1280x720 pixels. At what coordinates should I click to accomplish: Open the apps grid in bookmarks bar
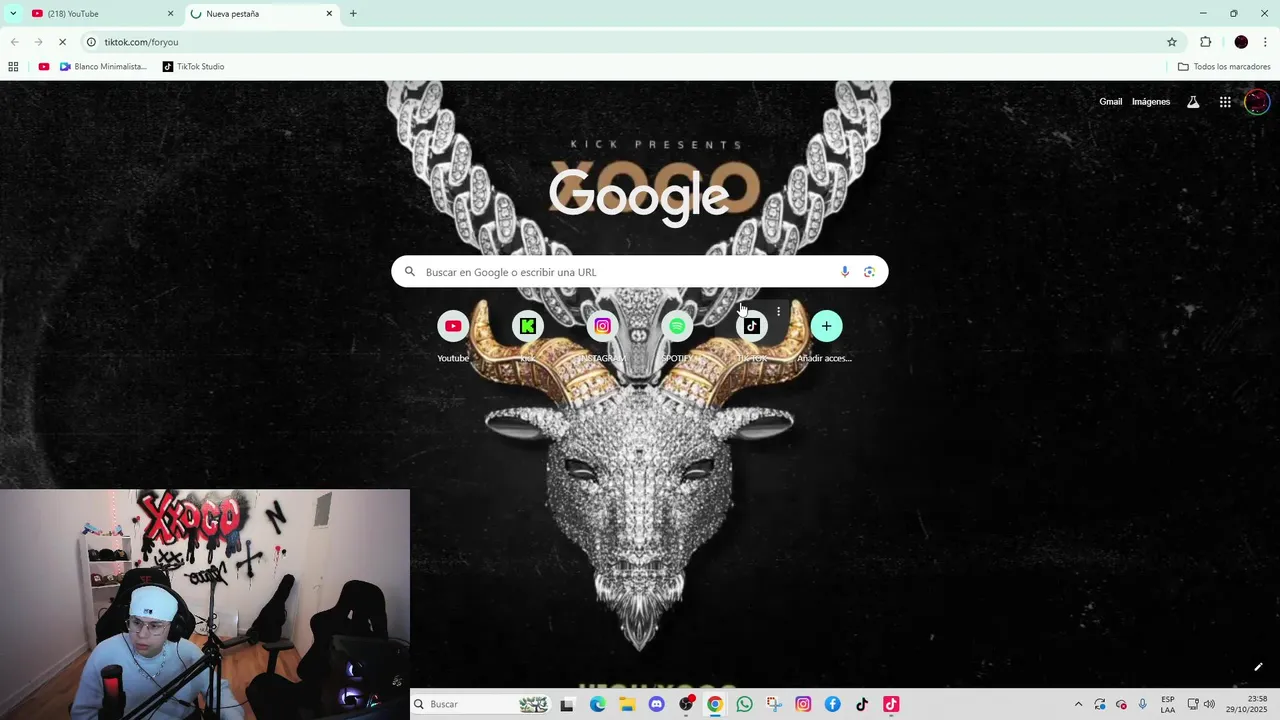13,67
